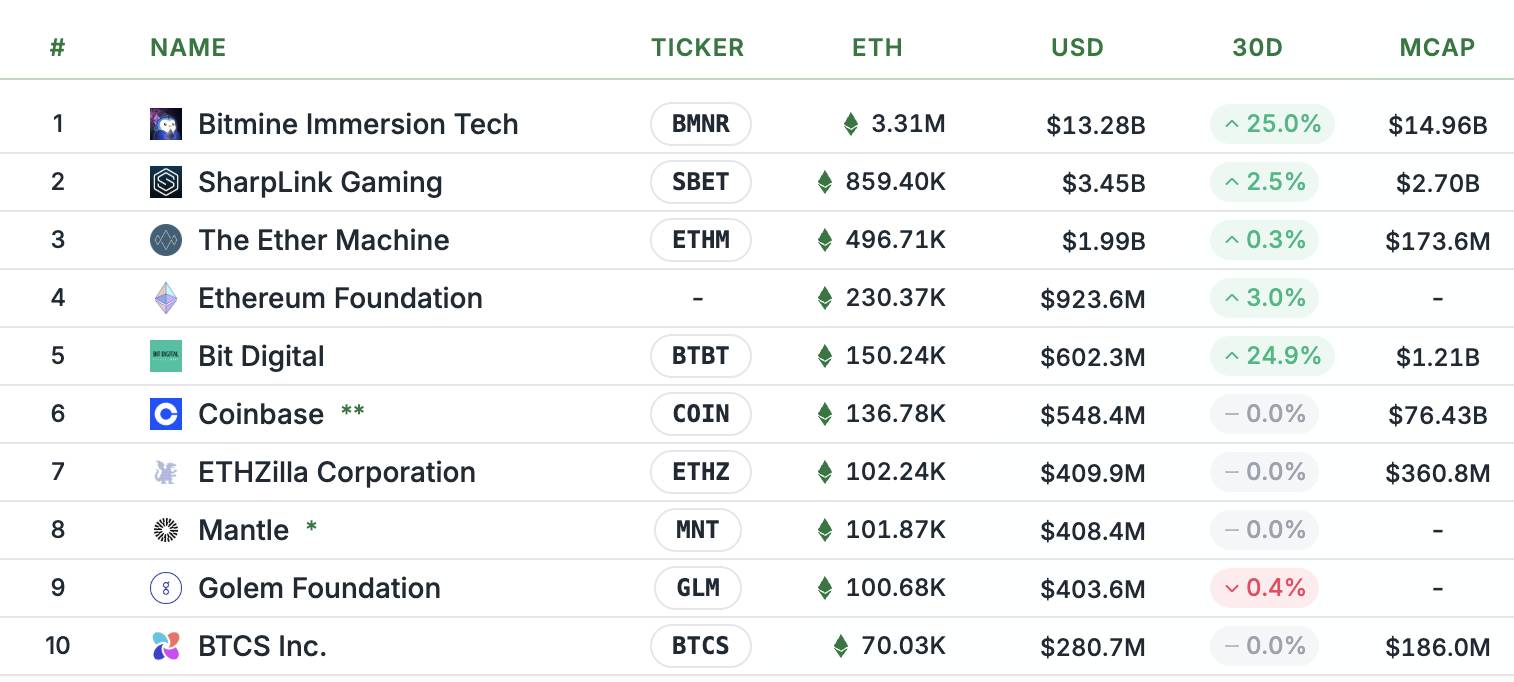Click the GLM ticker badge
The height and width of the screenshot is (682, 1514).
[x=698, y=588]
